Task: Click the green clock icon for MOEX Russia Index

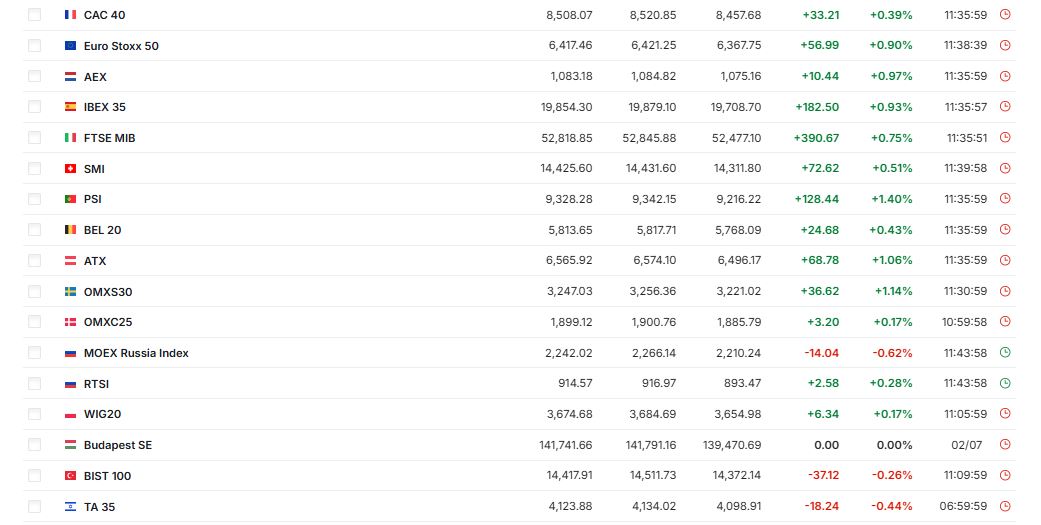Action: pos(1005,352)
